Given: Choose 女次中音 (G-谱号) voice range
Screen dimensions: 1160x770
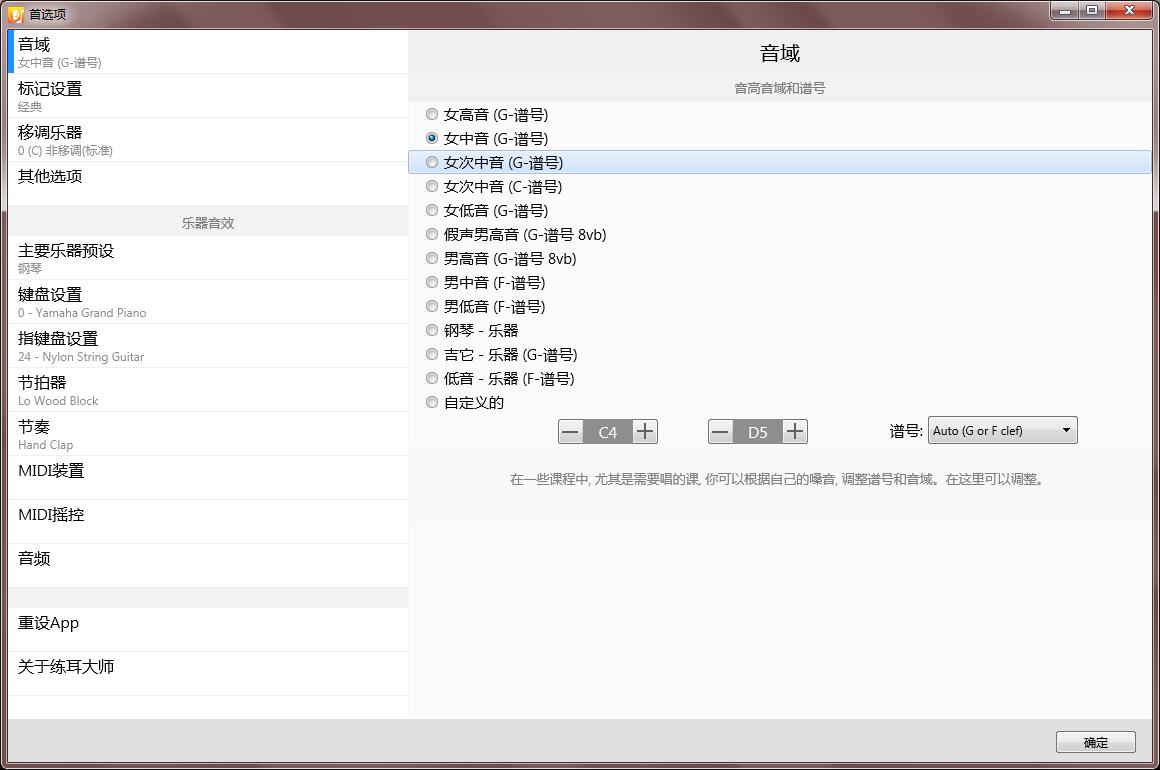Looking at the screenshot, I should click(432, 162).
